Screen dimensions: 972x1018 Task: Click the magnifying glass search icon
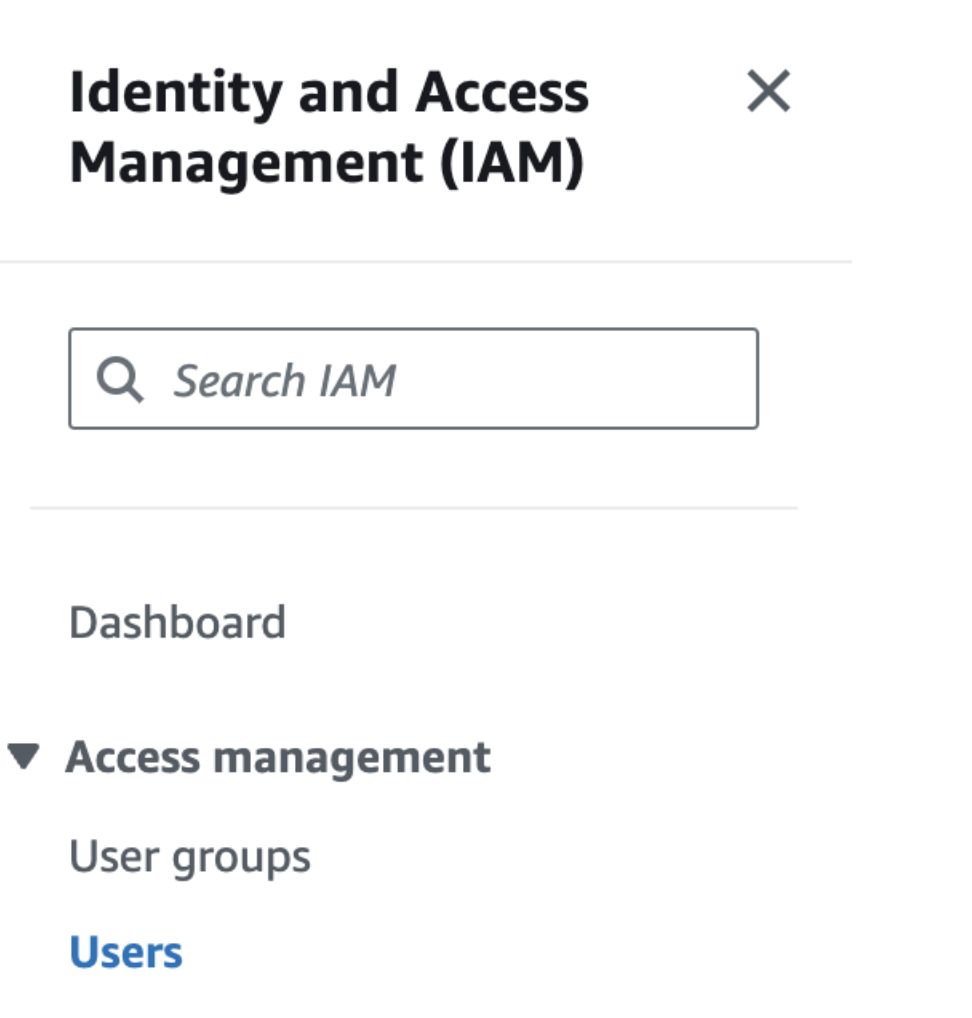pyautogui.click(x=119, y=379)
